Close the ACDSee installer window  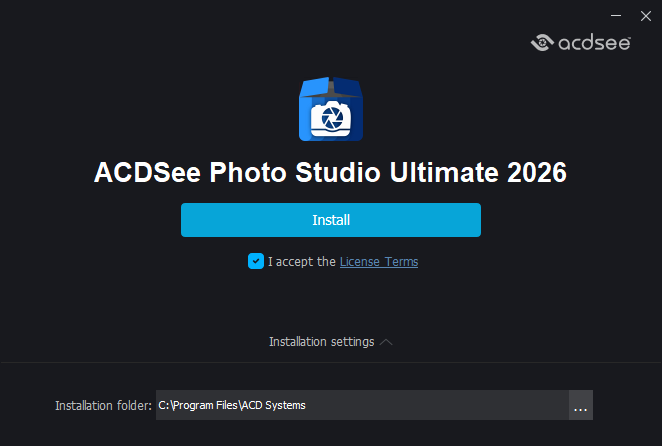click(645, 14)
